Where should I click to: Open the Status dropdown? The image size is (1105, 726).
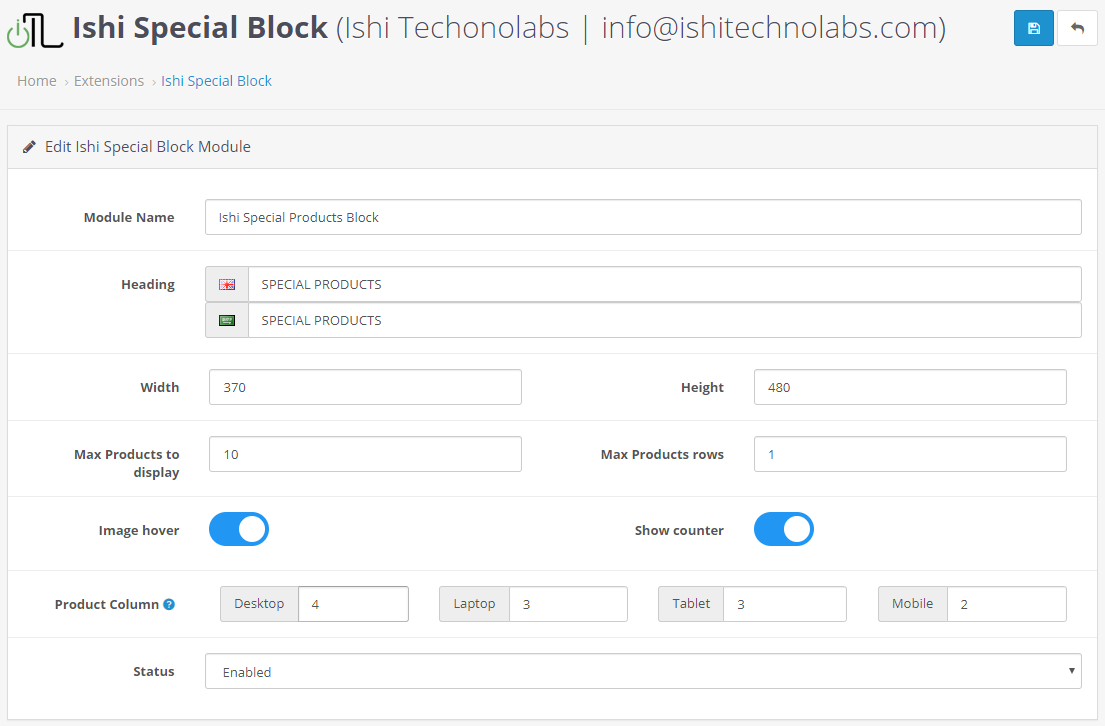pos(643,671)
